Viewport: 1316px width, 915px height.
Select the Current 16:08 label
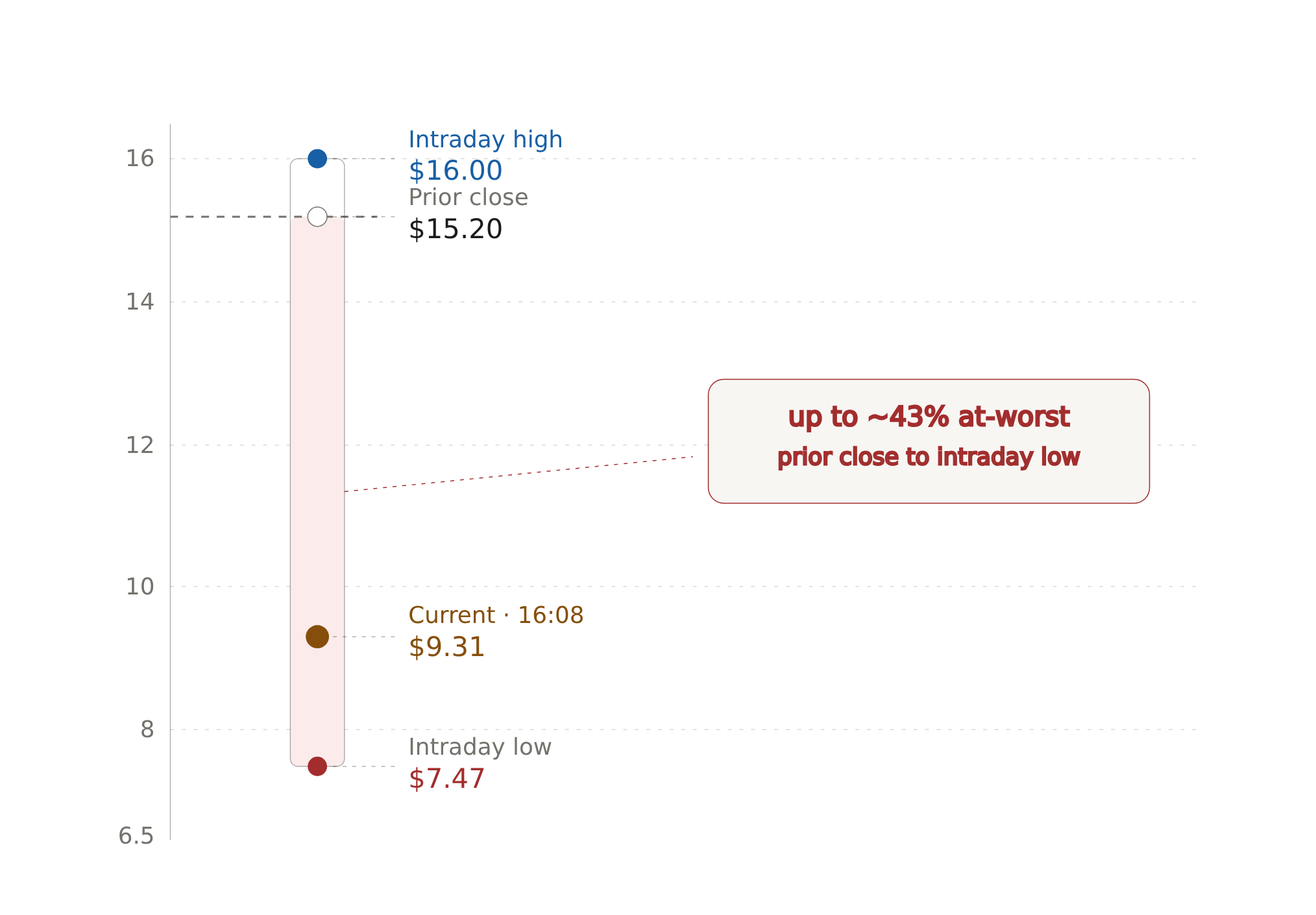point(496,615)
